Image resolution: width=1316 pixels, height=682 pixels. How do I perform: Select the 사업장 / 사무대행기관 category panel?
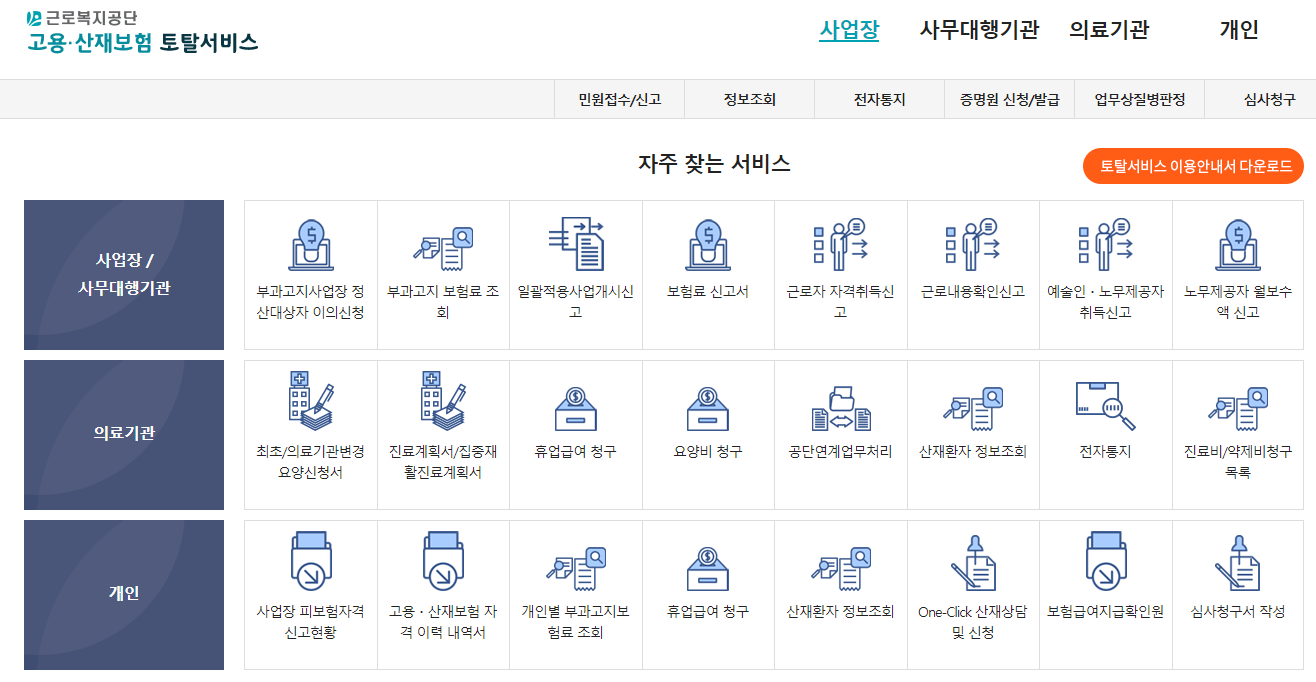click(124, 275)
